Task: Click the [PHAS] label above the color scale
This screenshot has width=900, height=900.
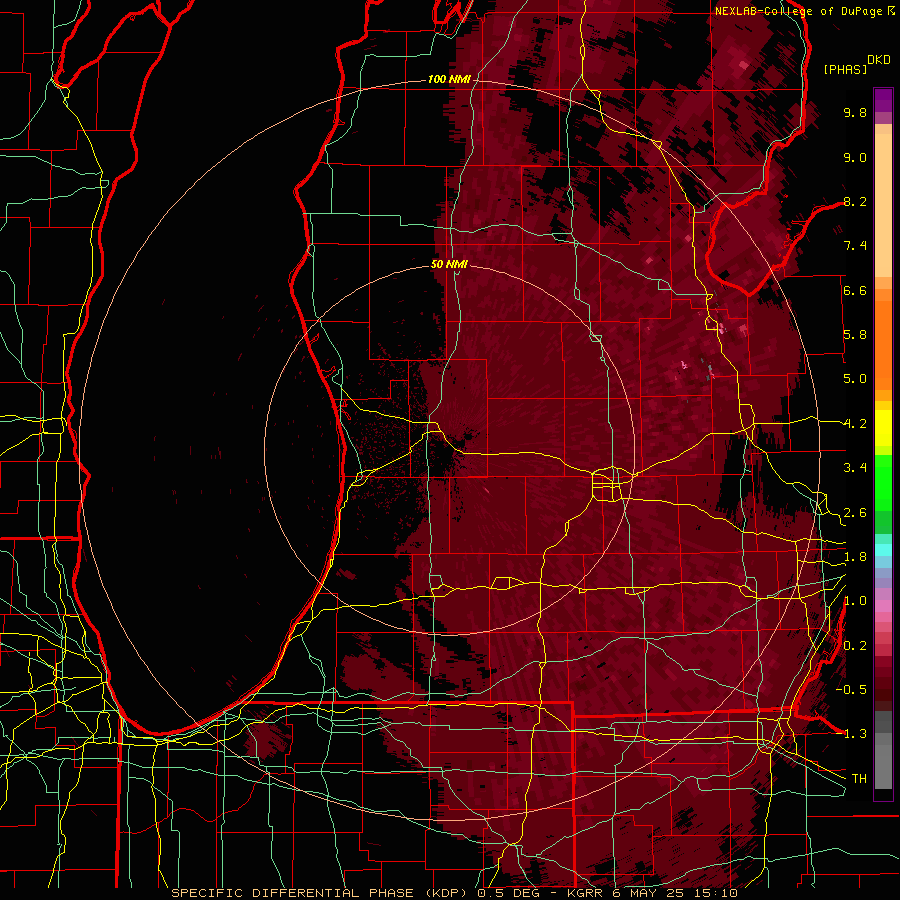Action: 845,69
